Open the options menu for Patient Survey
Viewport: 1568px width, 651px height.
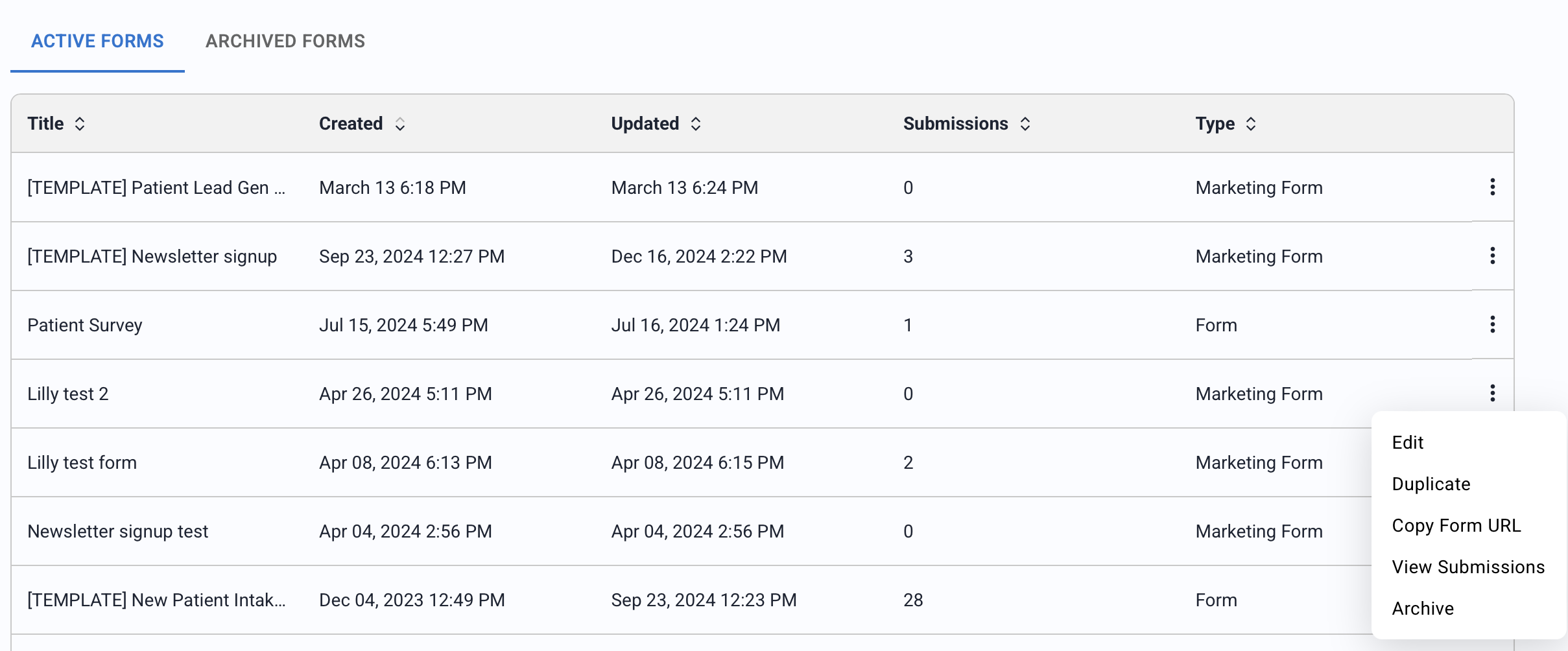(1493, 324)
